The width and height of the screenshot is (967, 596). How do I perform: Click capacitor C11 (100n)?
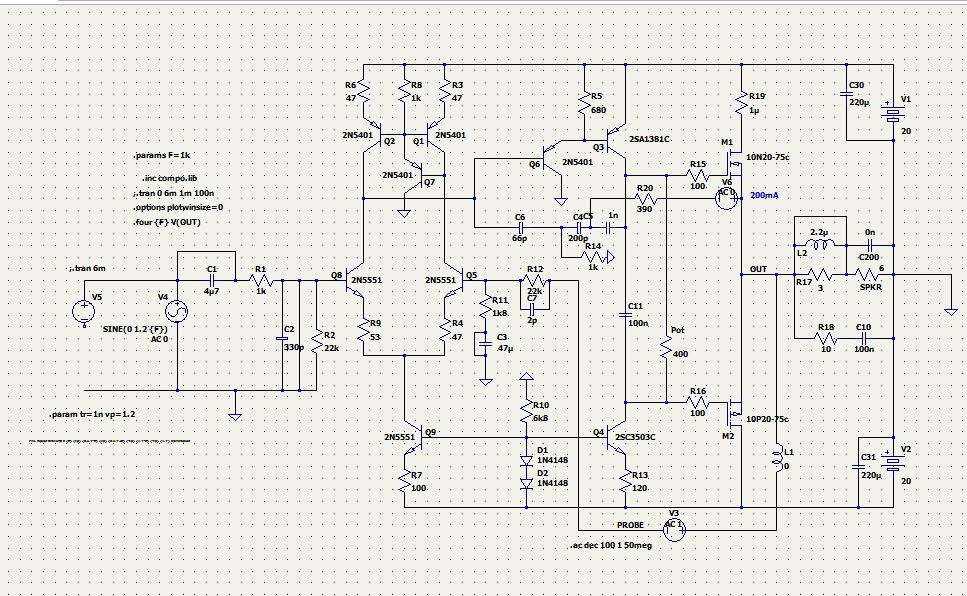(x=625, y=315)
